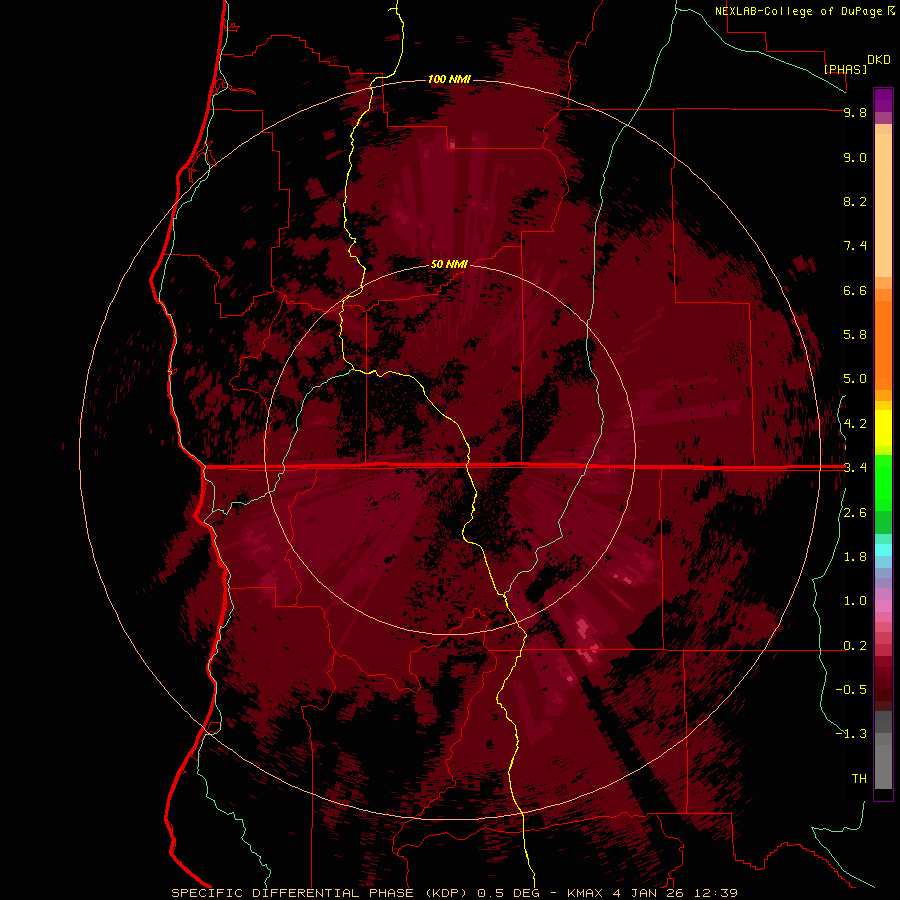Click the 100 NMI range ring label
Screen dimensions: 900x900
tap(449, 79)
